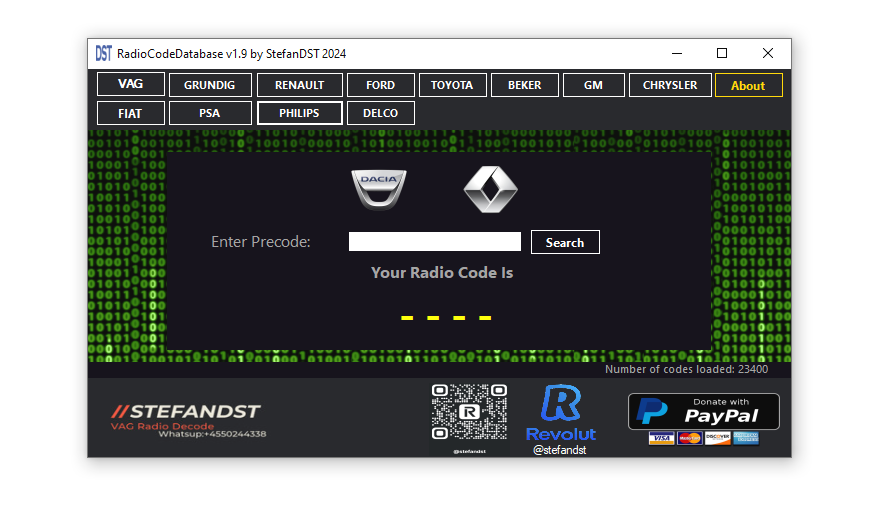Image resolution: width=883 pixels, height=508 pixels.
Task: Click the Renault diamond logo
Action: click(490, 189)
